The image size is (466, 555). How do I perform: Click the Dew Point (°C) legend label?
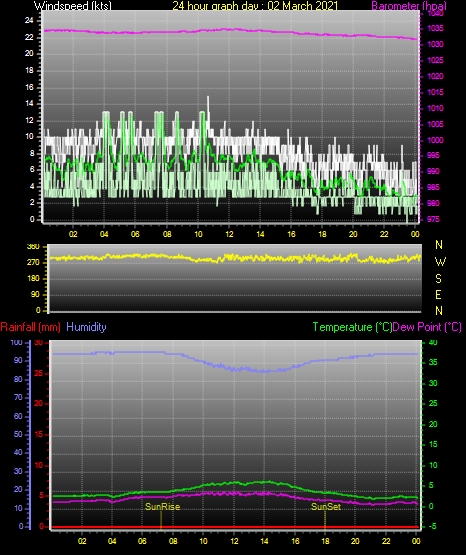tap(427, 327)
